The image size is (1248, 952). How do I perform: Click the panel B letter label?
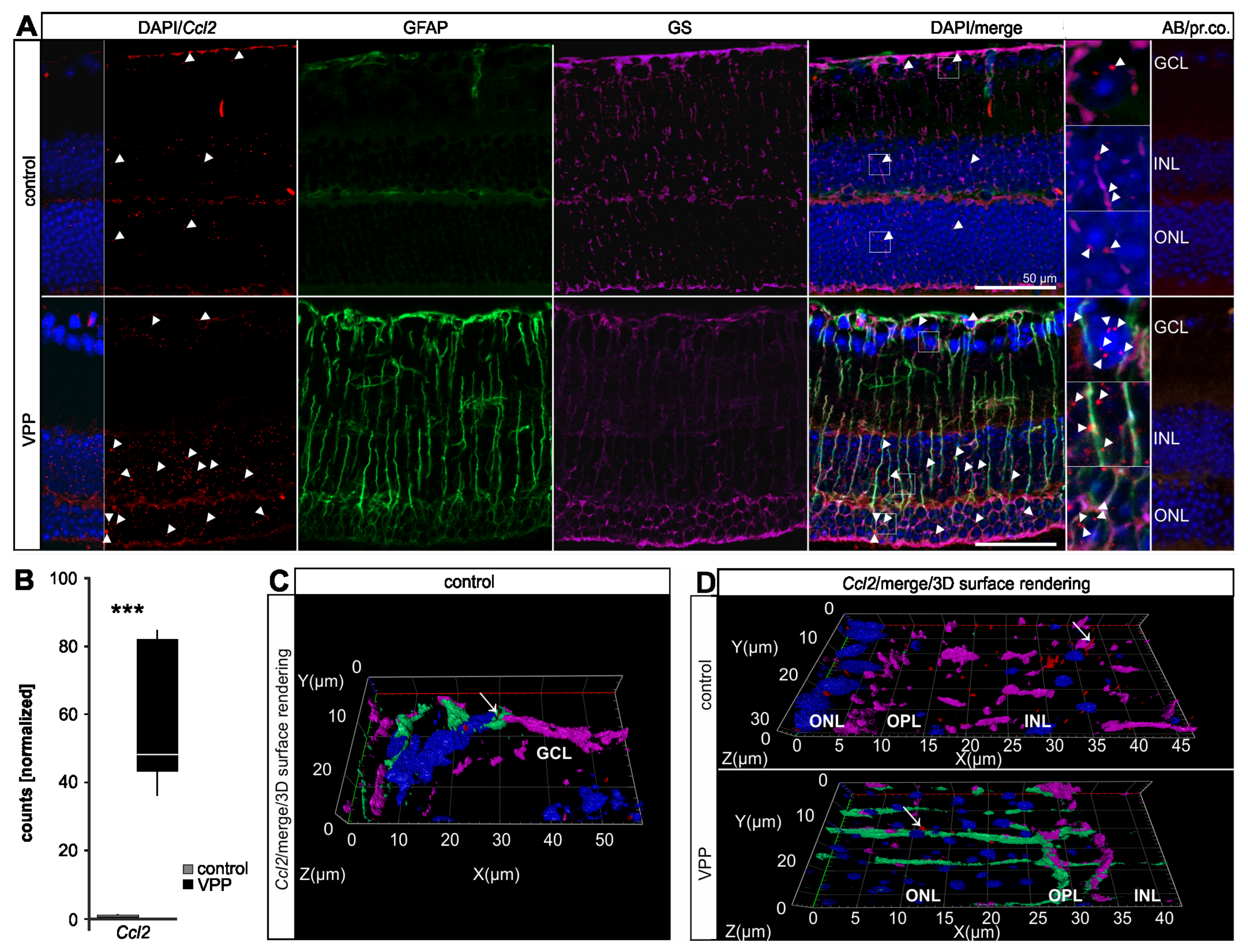pyautogui.click(x=24, y=580)
